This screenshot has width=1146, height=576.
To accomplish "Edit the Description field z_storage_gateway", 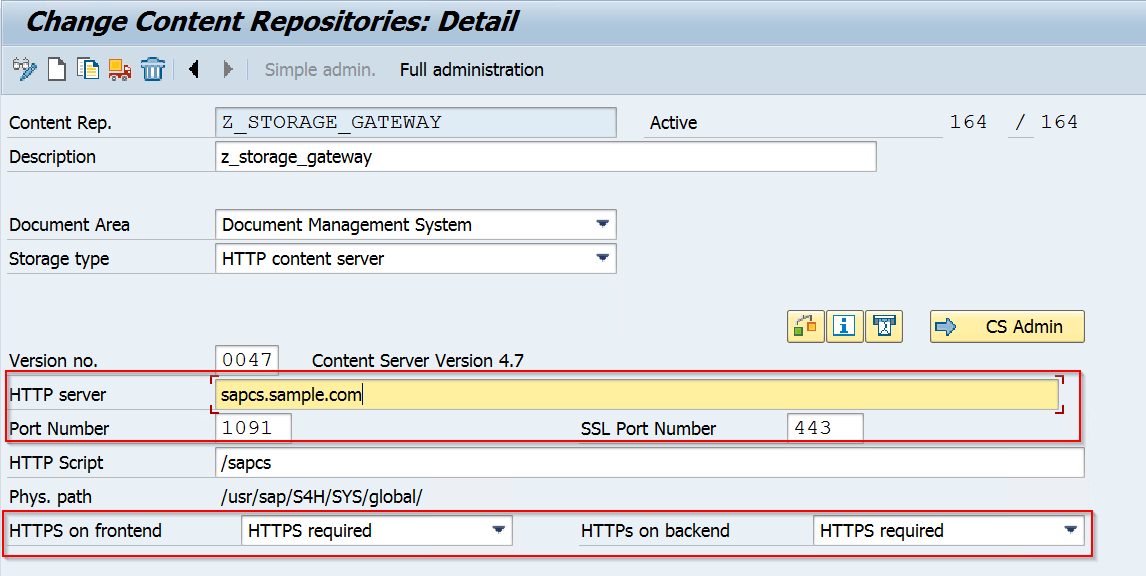I will 545,156.
